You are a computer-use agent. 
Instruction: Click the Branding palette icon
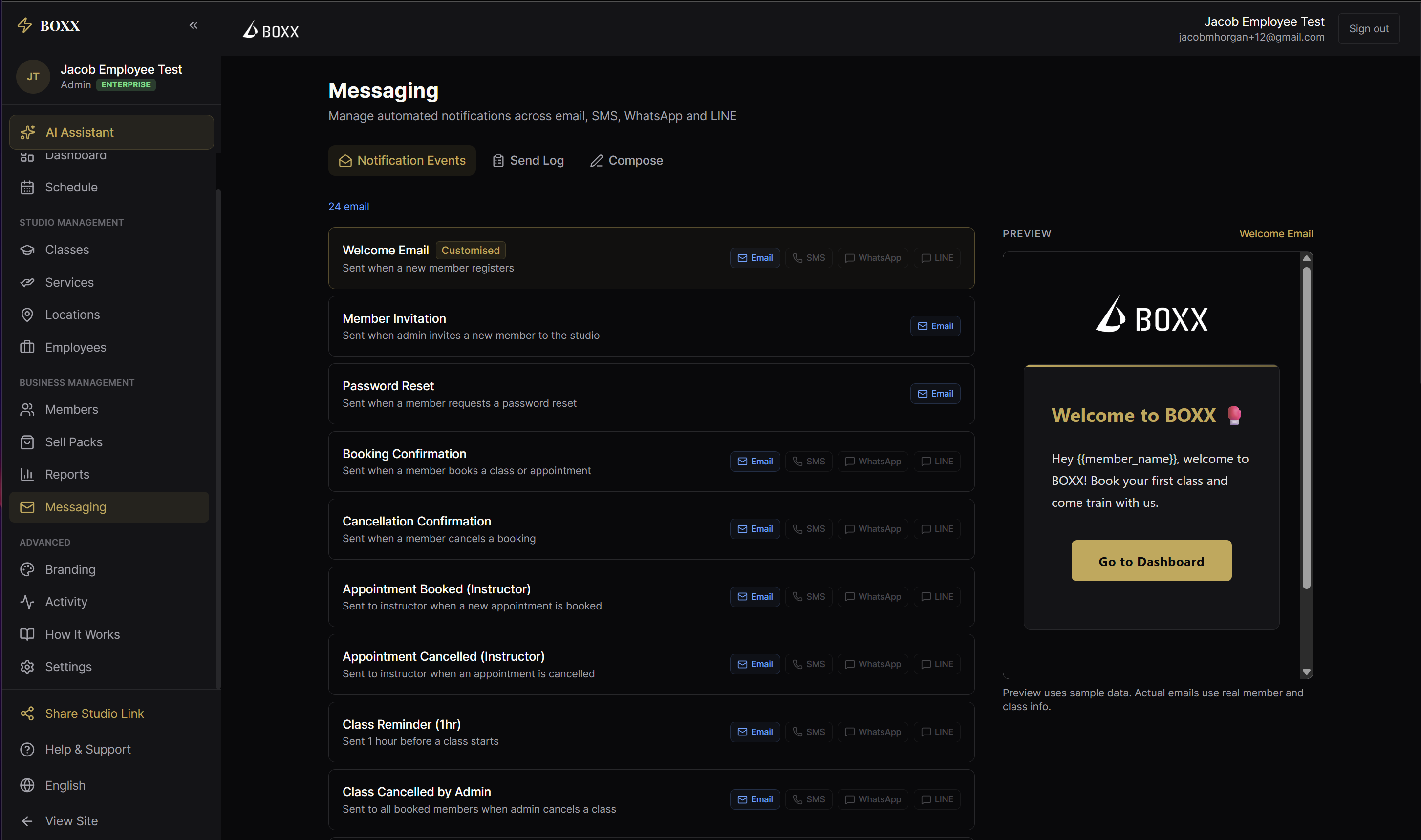coord(27,569)
